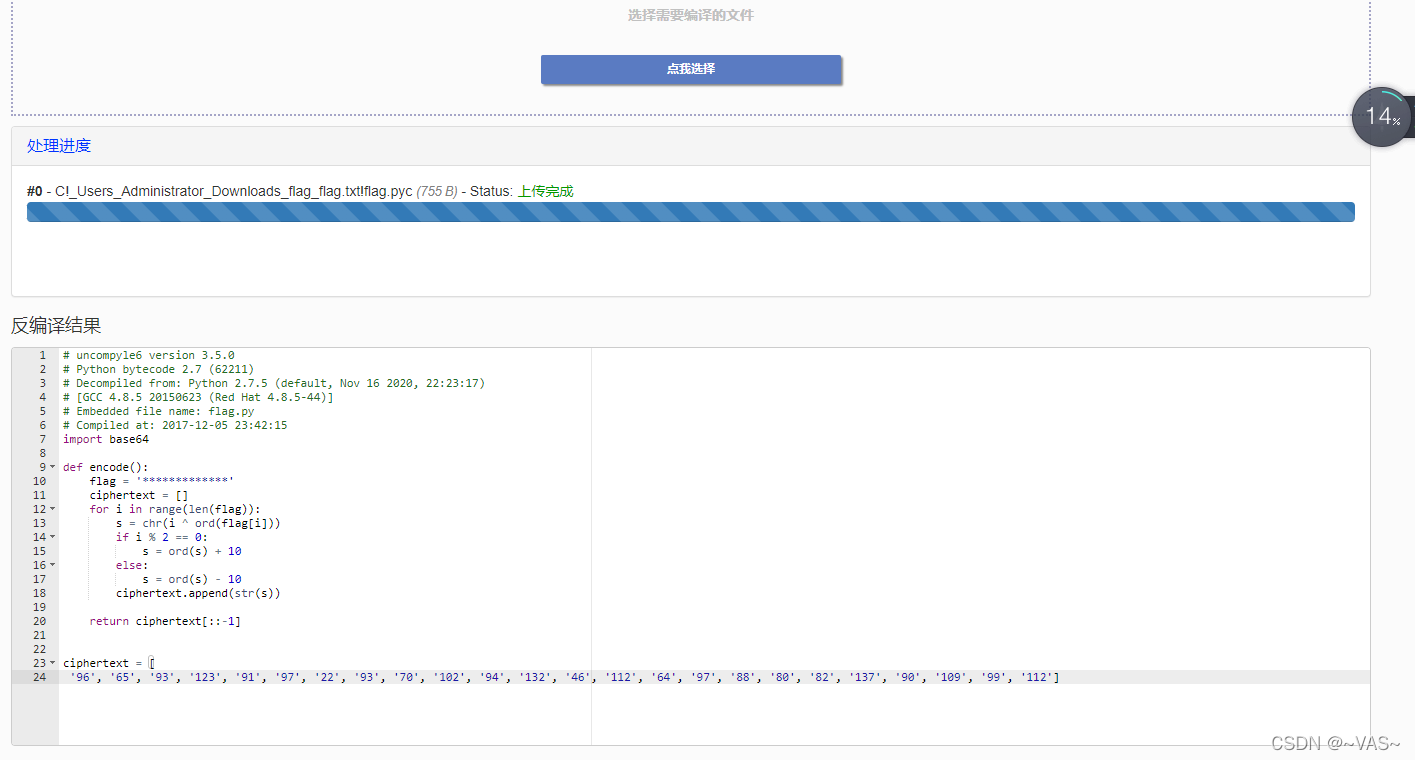
Task: Collapse the fold arrow at line 14
Action: click(52, 537)
